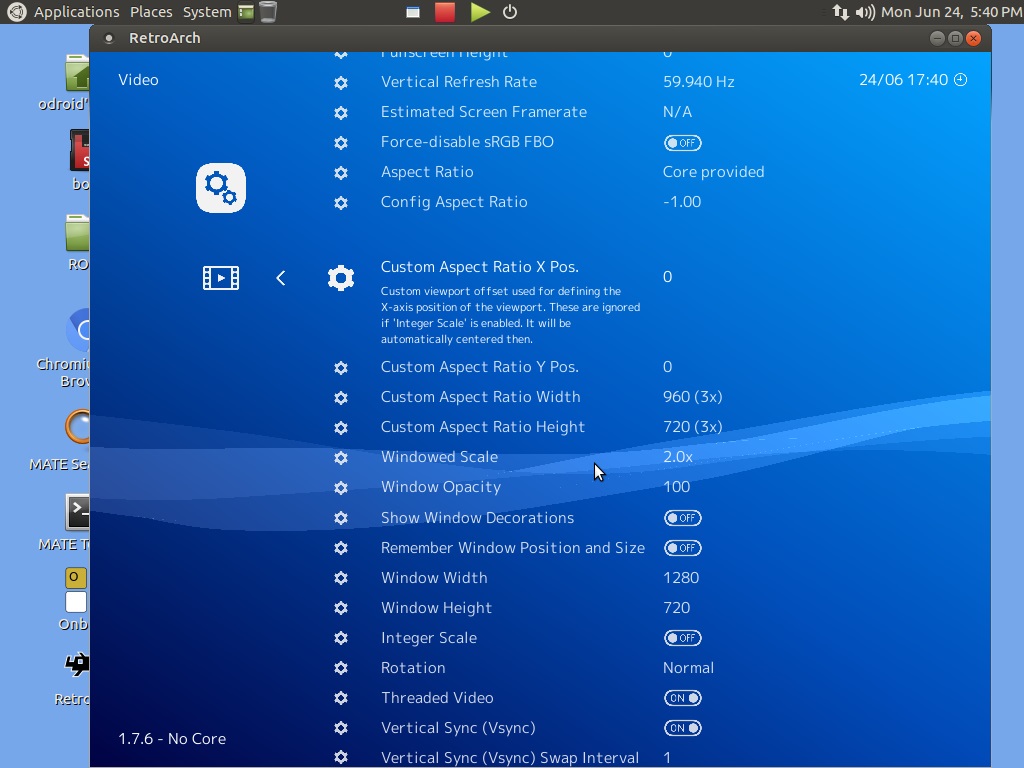Click the large Settings gears icon
This screenshot has width=1024, height=768.
click(221, 188)
